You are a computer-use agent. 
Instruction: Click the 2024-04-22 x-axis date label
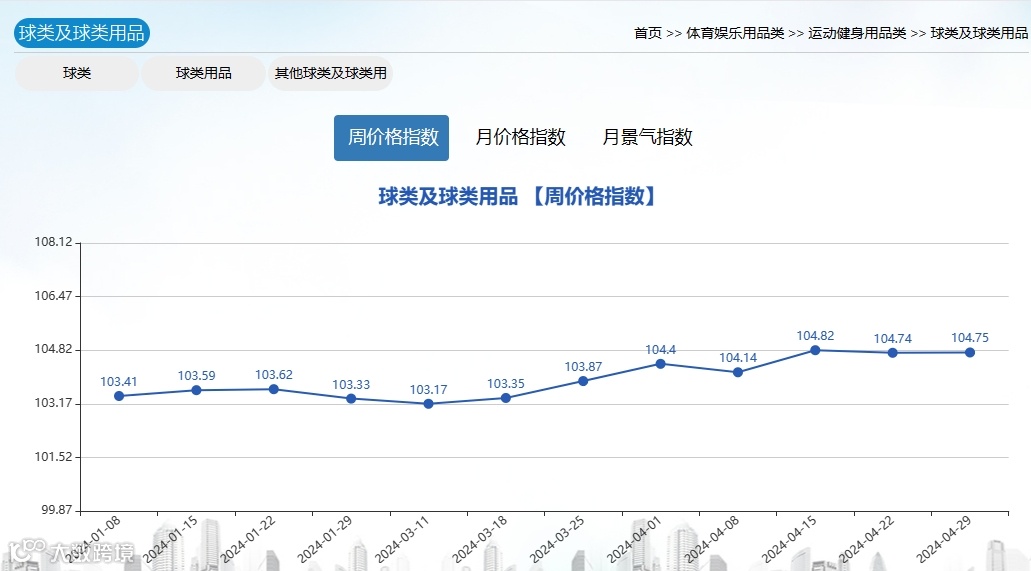[866, 539]
